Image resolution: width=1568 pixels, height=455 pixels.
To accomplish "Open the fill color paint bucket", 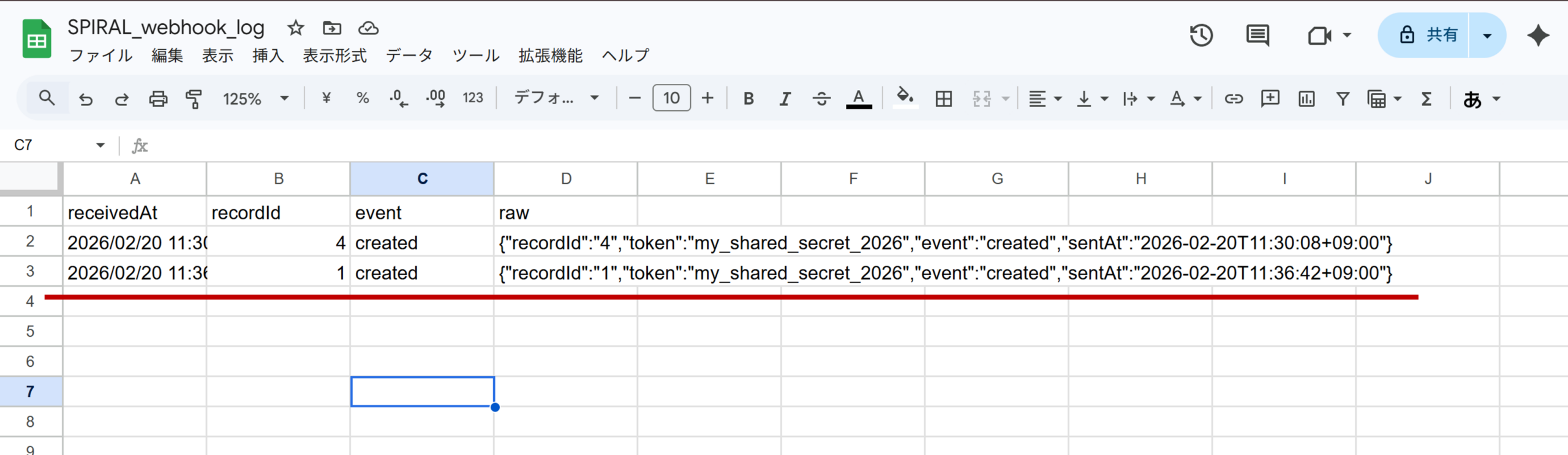I will 905,97.
